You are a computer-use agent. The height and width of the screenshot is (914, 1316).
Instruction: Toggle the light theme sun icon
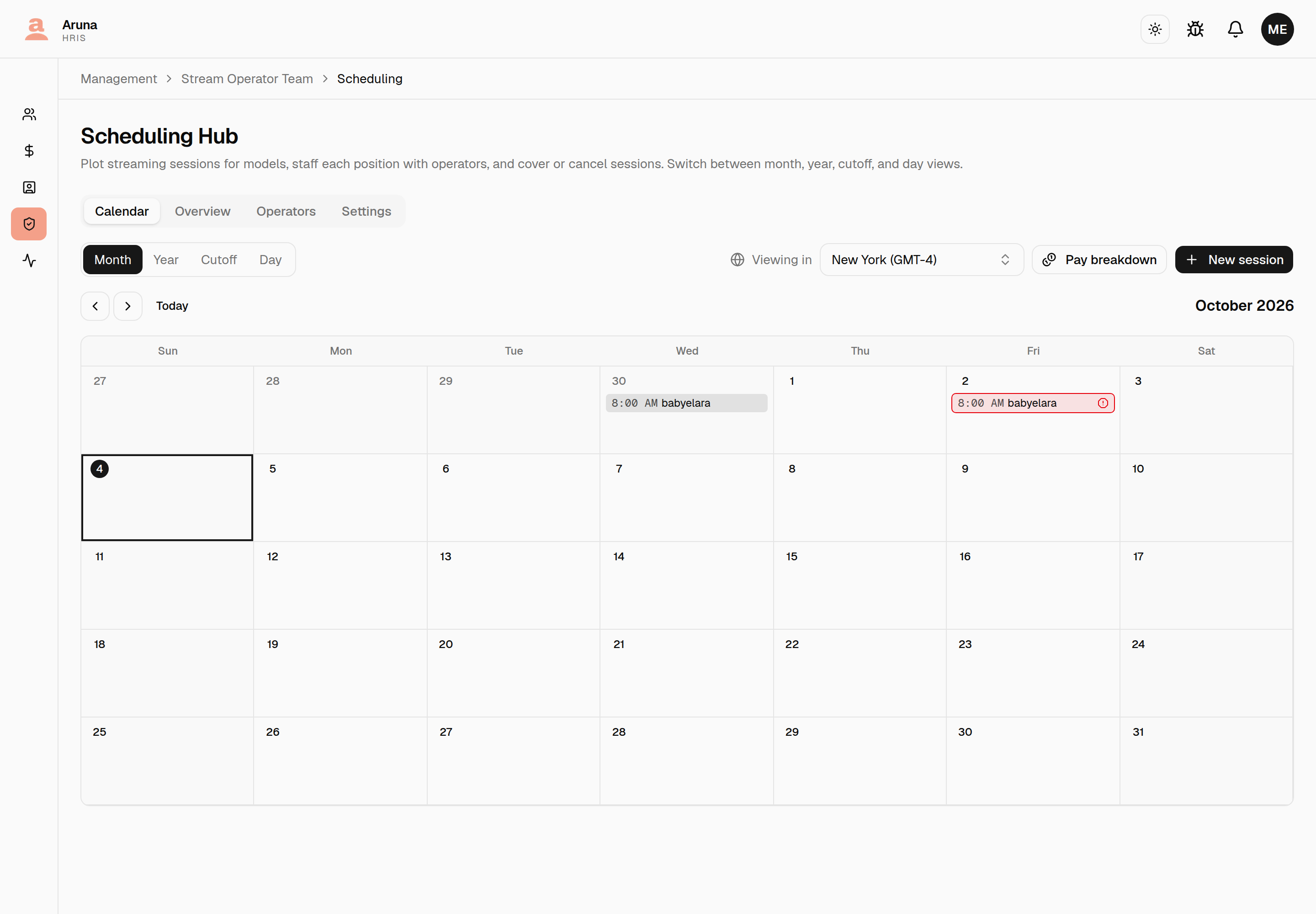point(1155,29)
